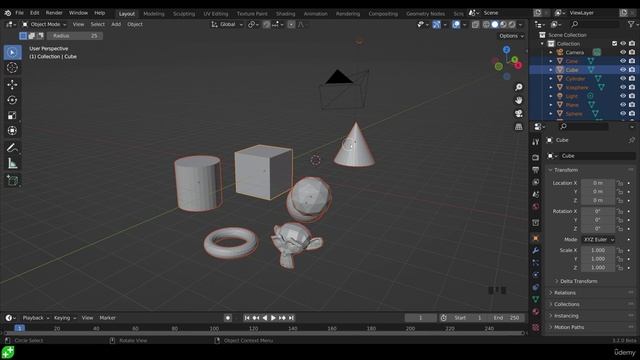Switch to the Animation workspace tab
640x360 pixels.
[x=316, y=13]
